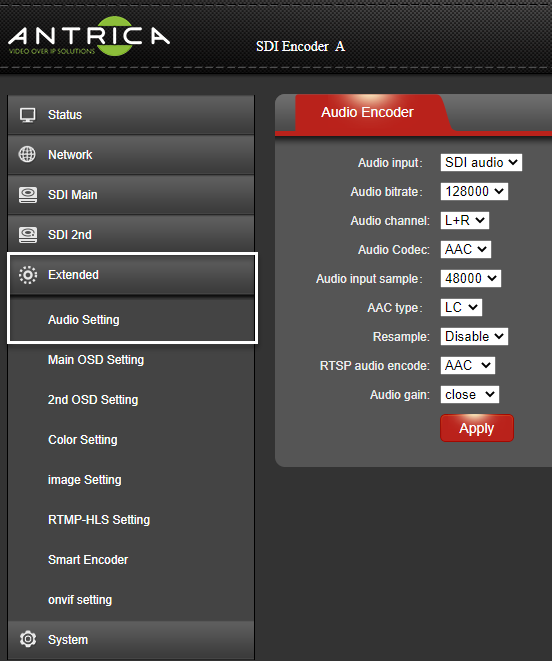The width and height of the screenshot is (552, 661).
Task: Go to RTMP-HLS Setting
Action: click(99, 520)
